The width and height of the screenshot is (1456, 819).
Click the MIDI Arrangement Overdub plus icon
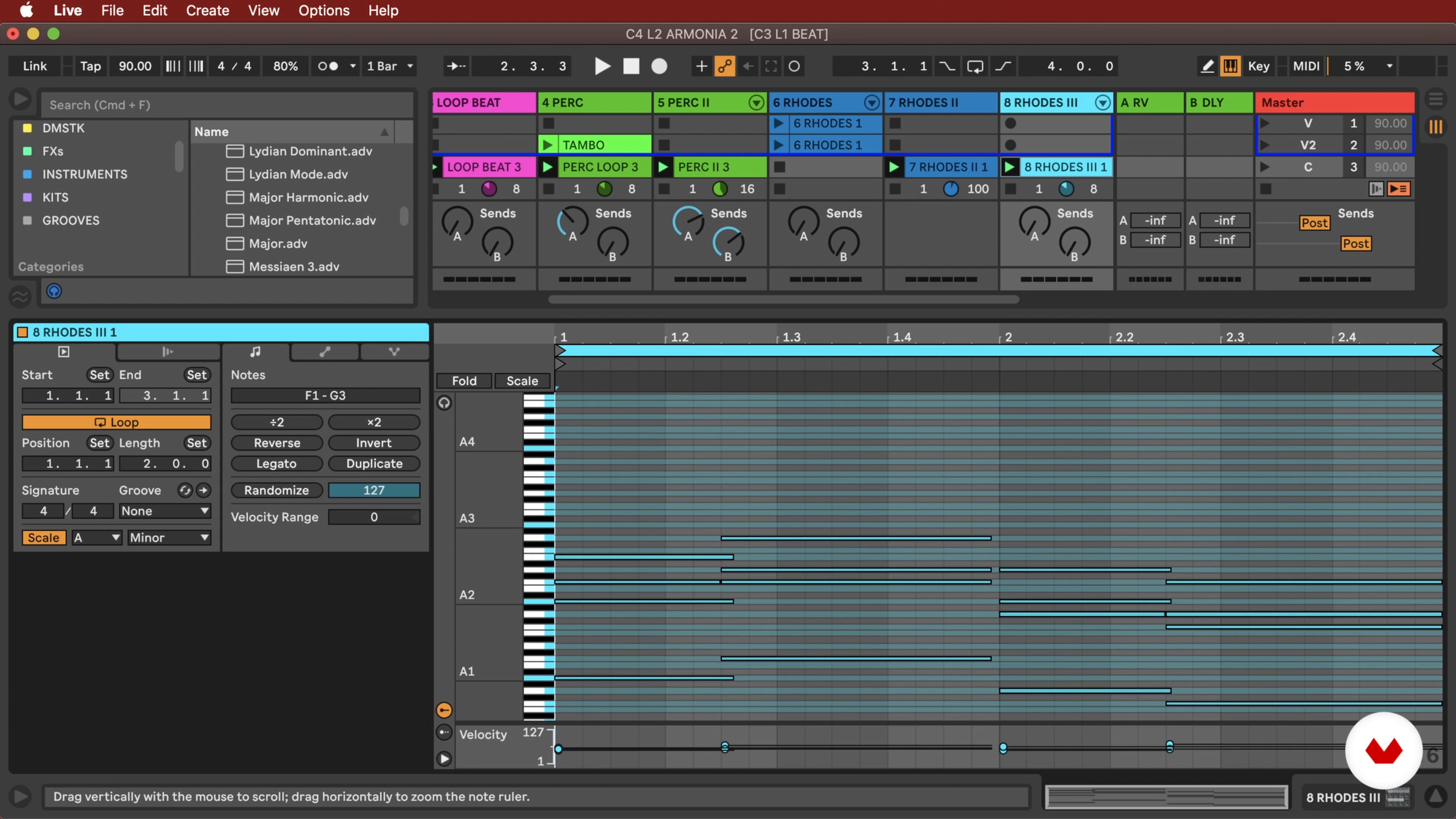click(x=701, y=66)
